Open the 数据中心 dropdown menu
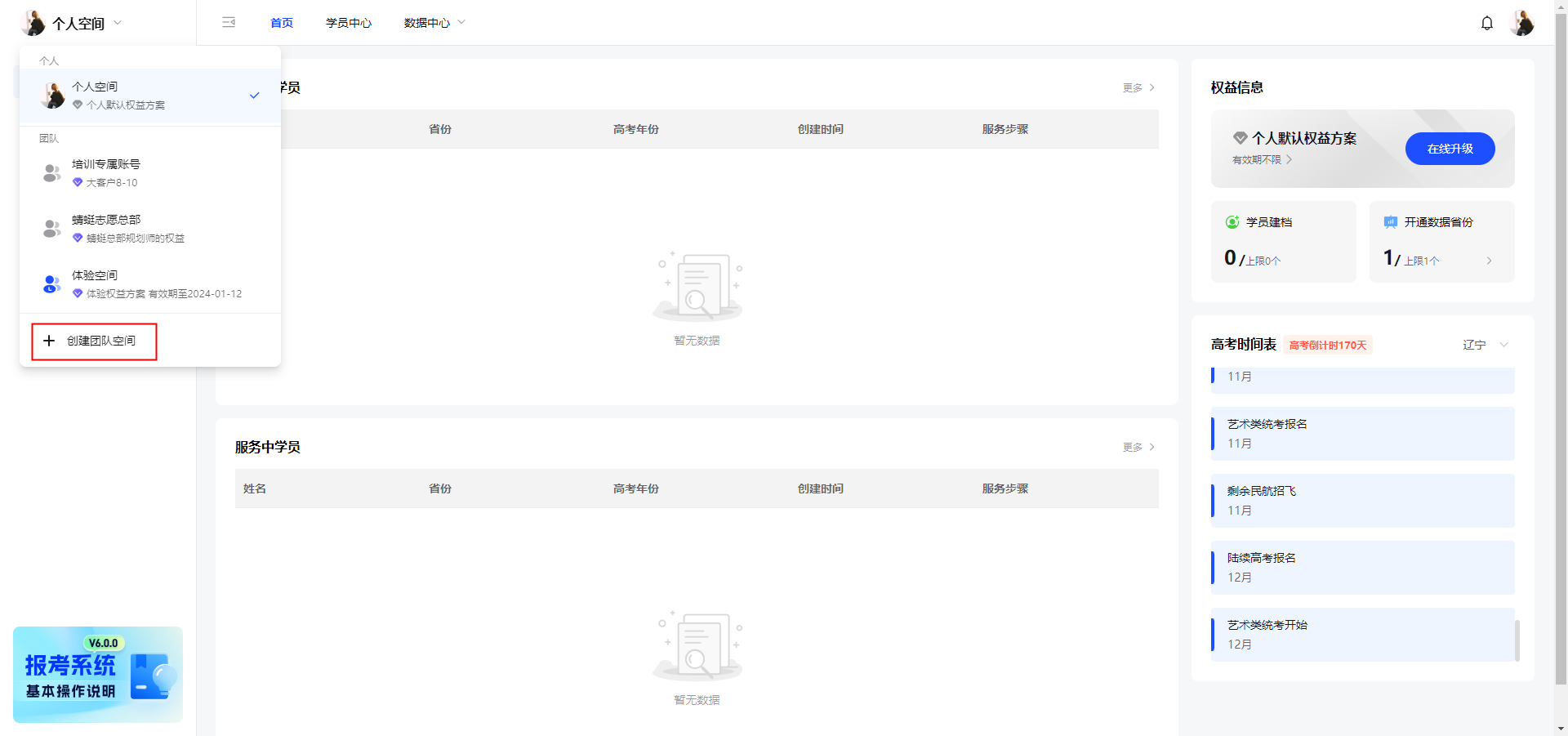The image size is (1568, 736). [x=434, y=23]
